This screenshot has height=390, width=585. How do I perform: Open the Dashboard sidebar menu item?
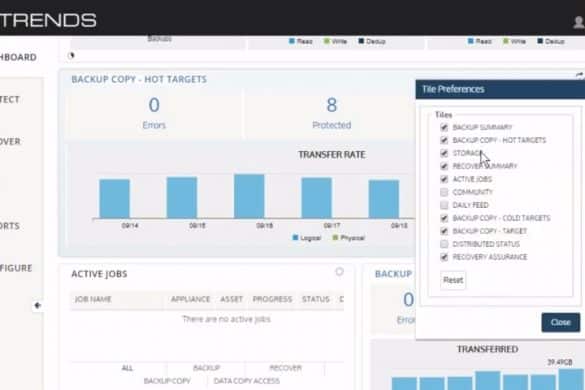click(18, 57)
